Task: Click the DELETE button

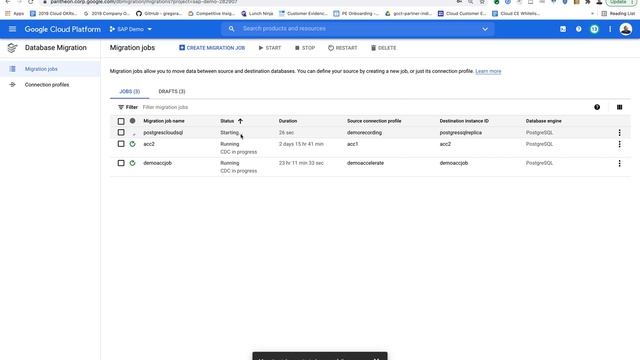Action: 383,48
